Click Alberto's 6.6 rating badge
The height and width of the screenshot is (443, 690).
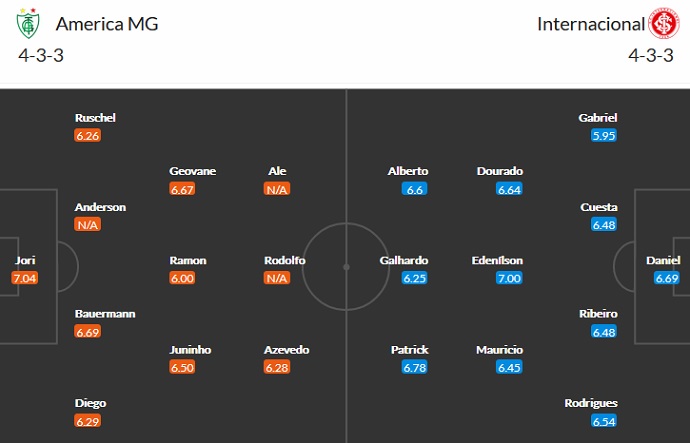[x=415, y=188]
